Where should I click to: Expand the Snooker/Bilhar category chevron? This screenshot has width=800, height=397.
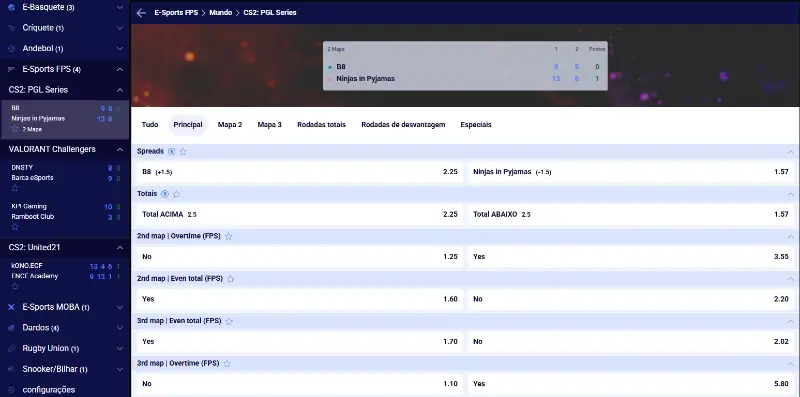[x=120, y=369]
